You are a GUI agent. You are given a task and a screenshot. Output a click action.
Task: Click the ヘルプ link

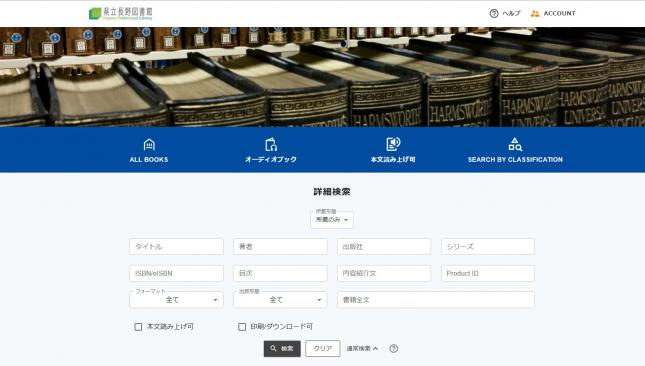pyautogui.click(x=511, y=14)
